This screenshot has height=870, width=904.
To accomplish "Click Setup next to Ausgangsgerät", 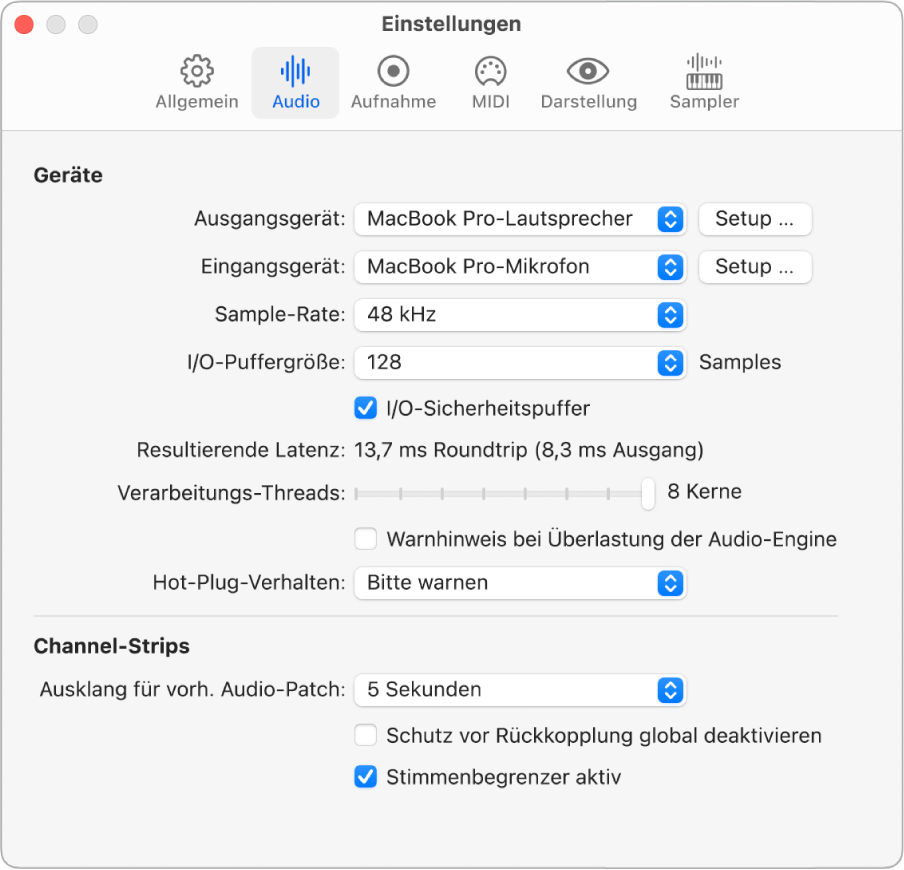I will pyautogui.click(x=755, y=219).
